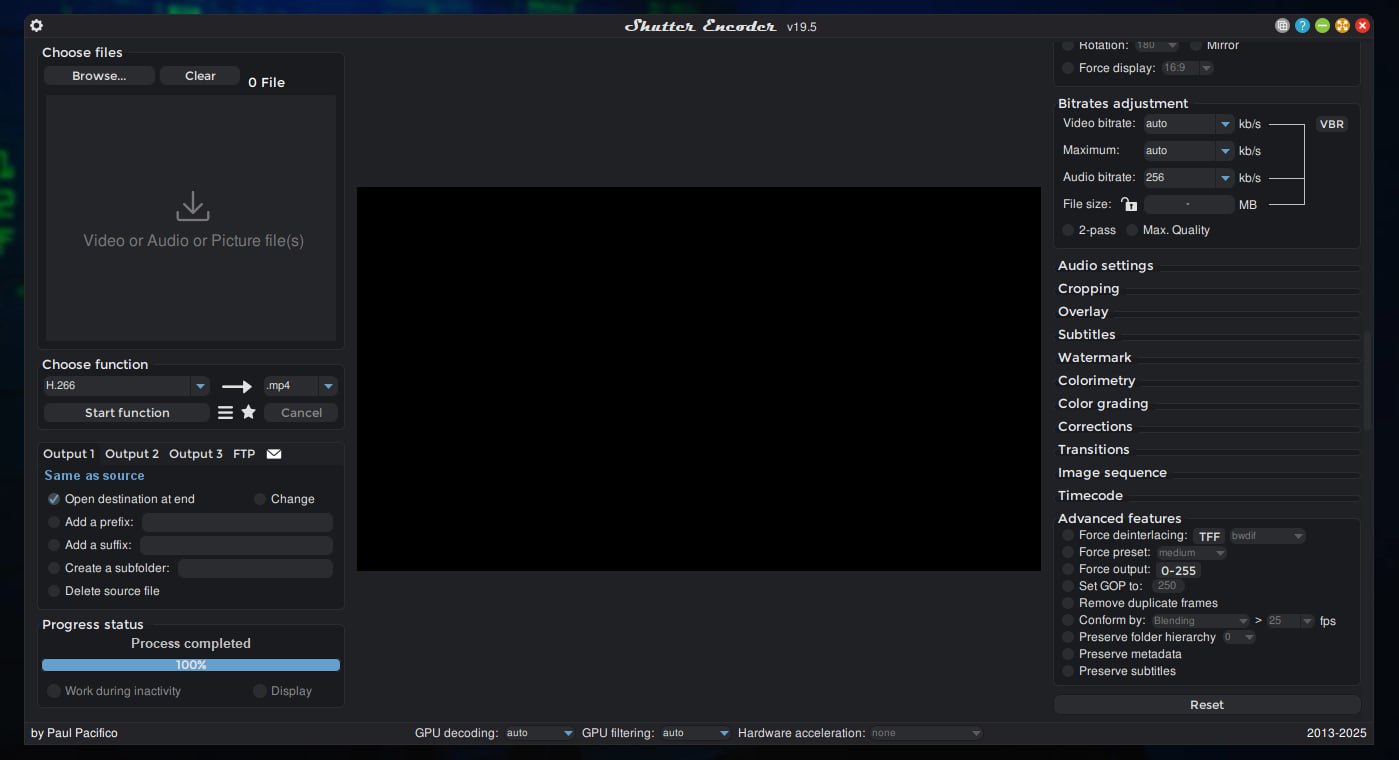Toggle the file size padlock icon
Image resolution: width=1399 pixels, height=760 pixels.
(1129, 204)
